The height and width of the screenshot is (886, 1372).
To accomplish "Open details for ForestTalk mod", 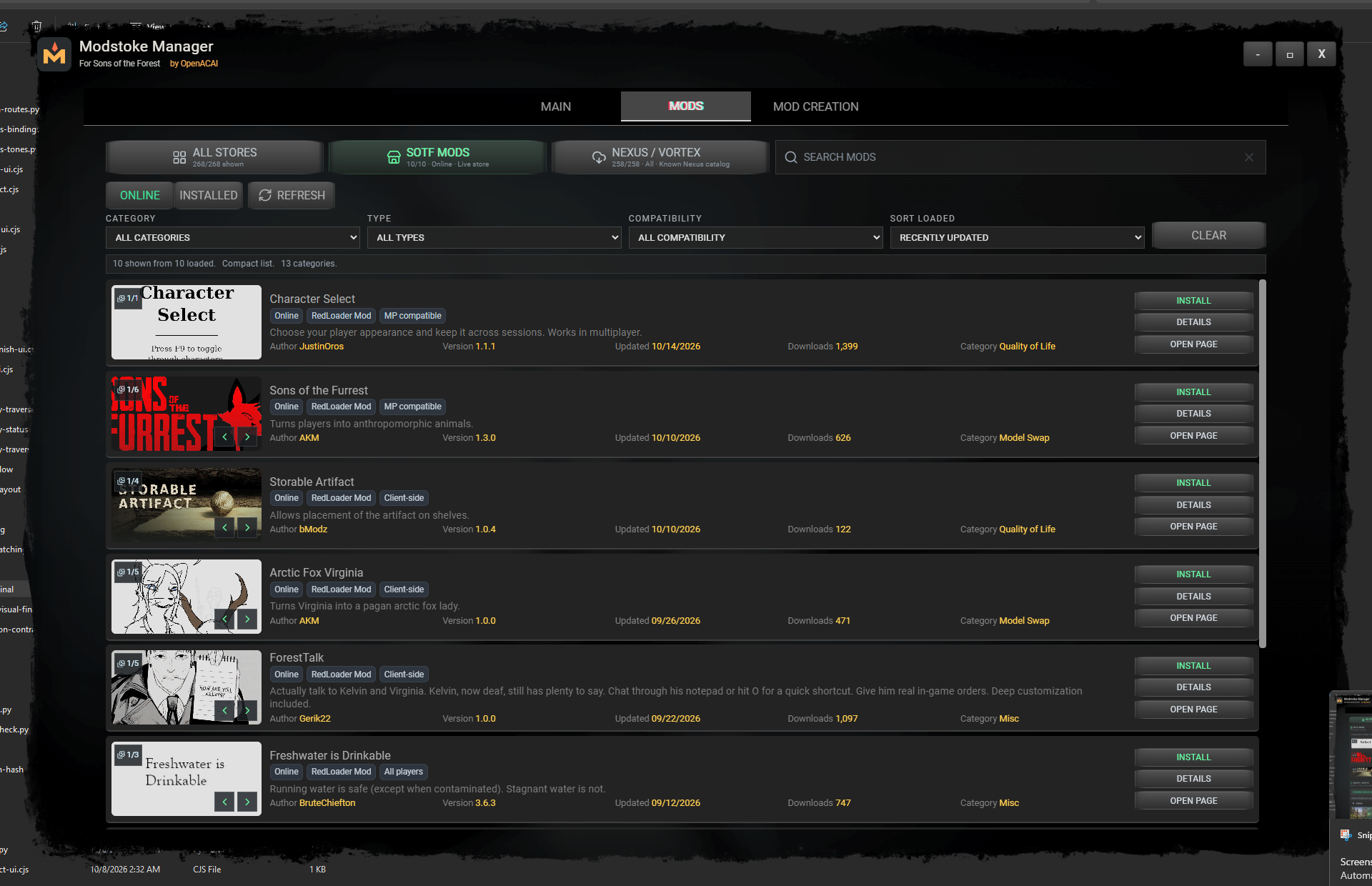I will coord(1193,687).
